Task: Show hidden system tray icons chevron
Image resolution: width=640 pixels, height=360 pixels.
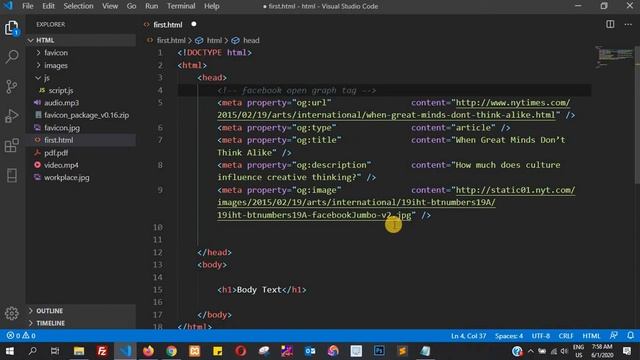Action: click(531, 351)
